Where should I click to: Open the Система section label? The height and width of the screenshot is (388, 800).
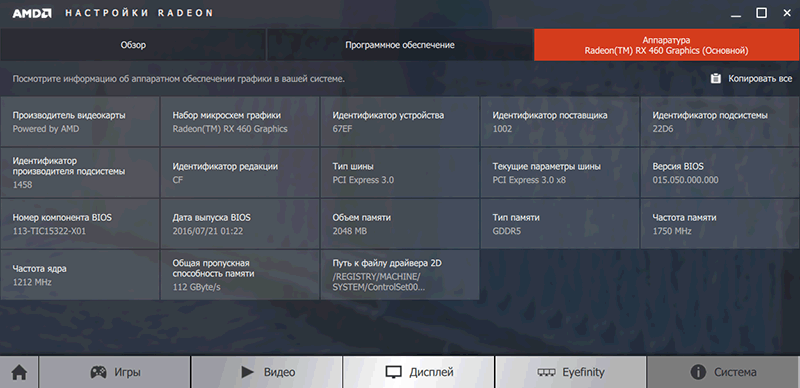735,372
